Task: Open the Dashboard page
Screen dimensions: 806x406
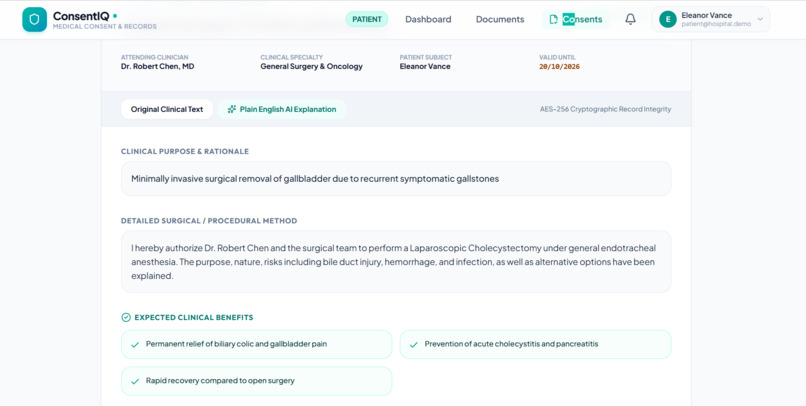Action: [x=428, y=20]
